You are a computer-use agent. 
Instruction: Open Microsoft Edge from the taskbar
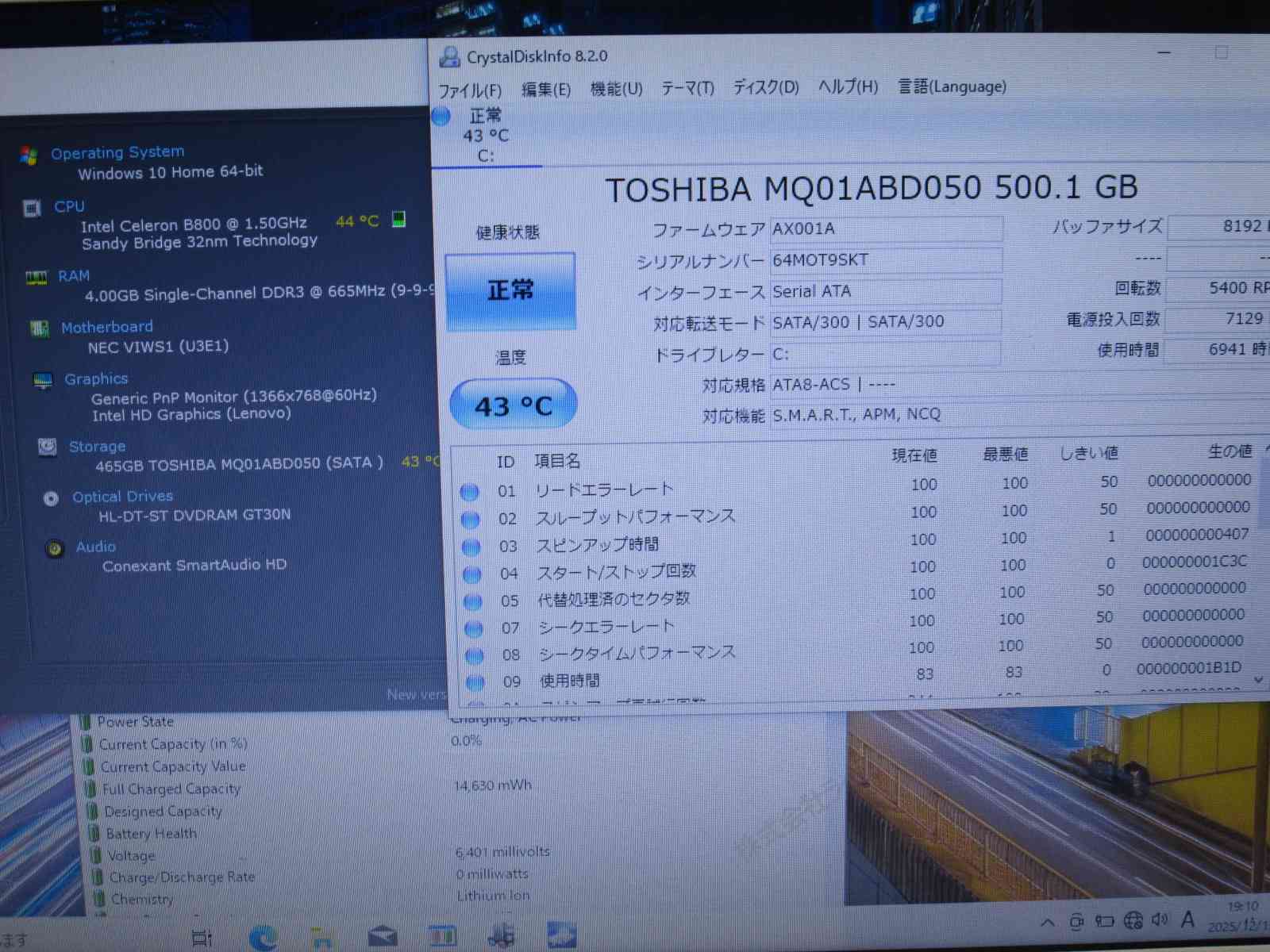[x=262, y=939]
